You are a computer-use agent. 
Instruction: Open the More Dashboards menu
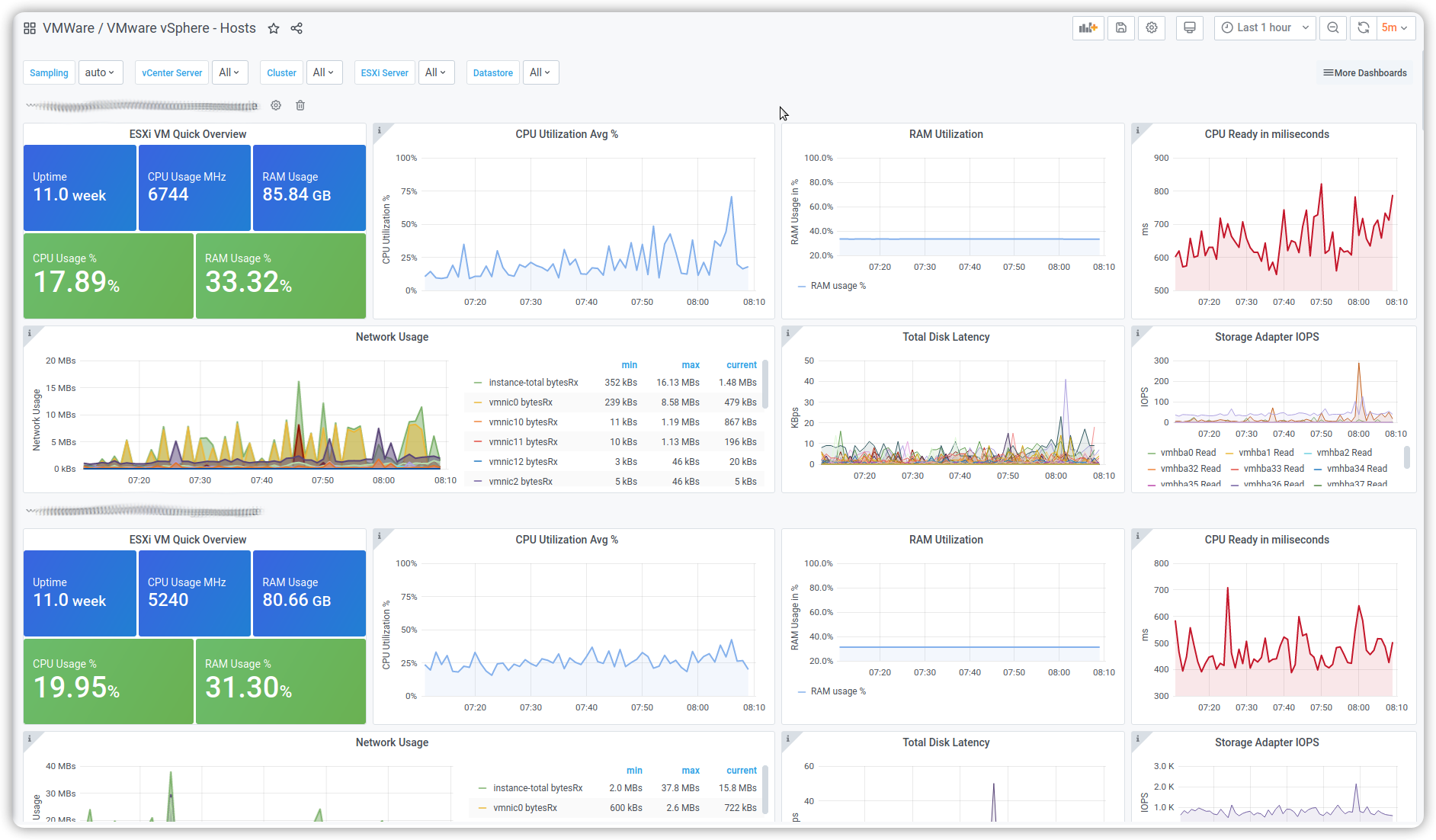(x=1364, y=72)
